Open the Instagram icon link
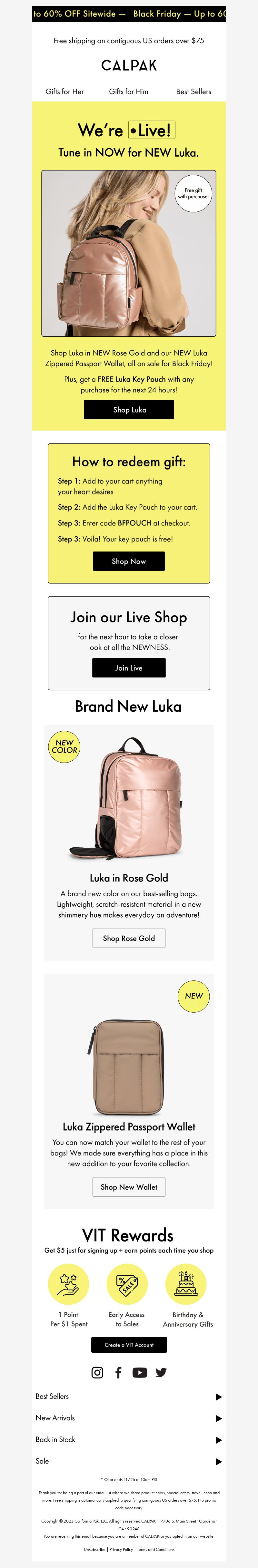The height and width of the screenshot is (1568, 258). [97, 1372]
